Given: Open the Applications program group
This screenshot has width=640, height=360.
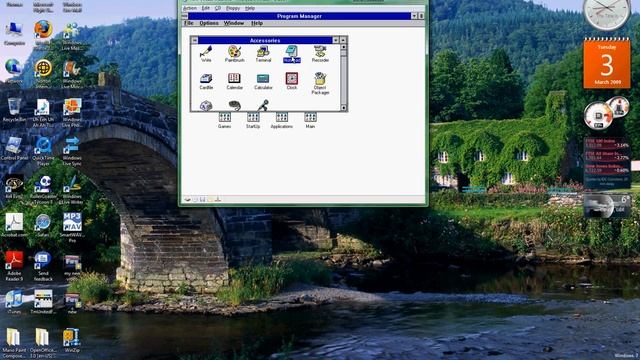Looking at the screenshot, I should pos(282,120).
